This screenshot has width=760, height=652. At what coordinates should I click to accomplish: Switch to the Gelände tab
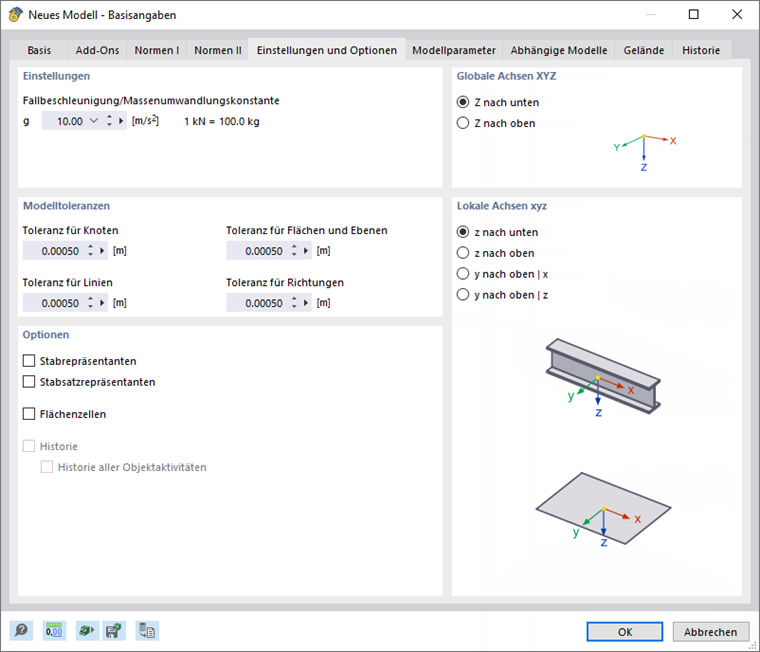644,50
